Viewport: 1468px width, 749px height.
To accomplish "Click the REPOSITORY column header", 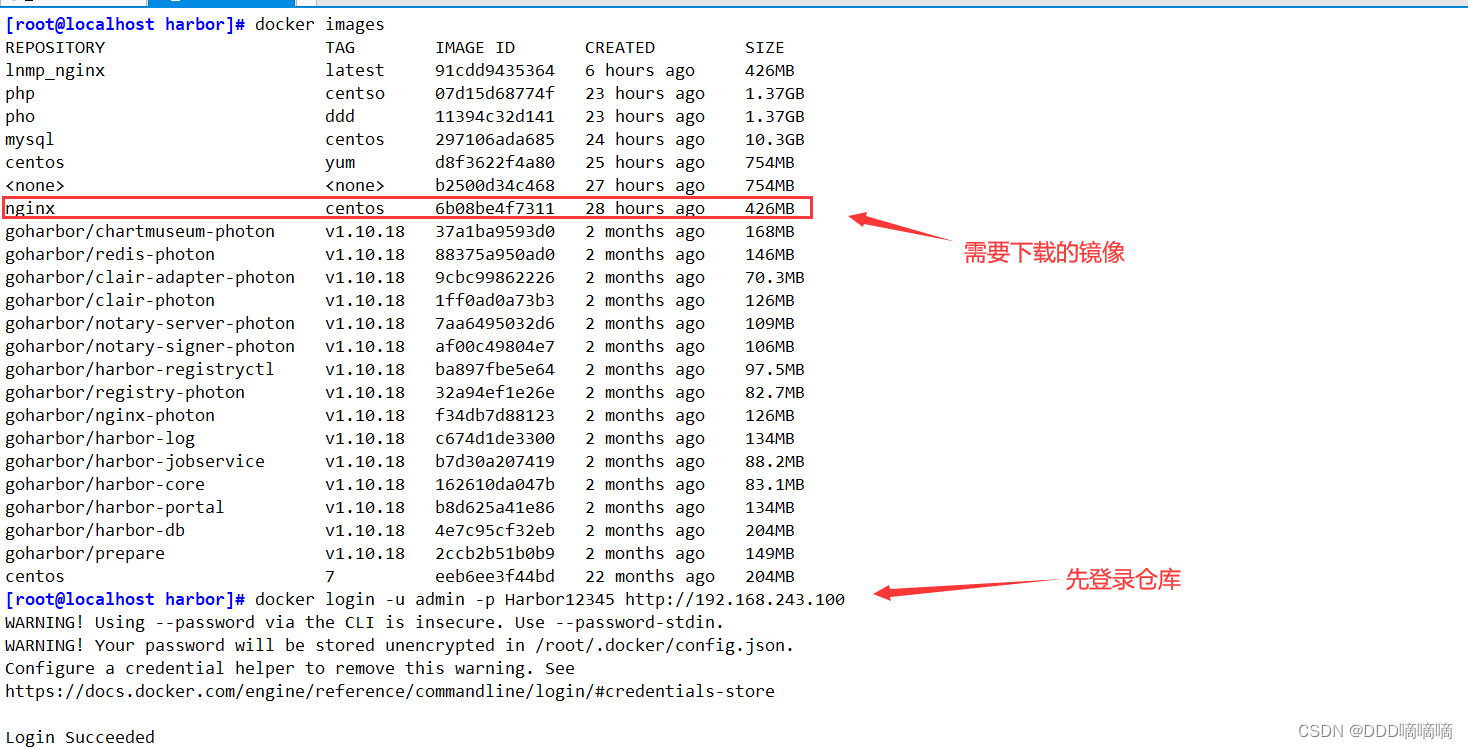I will click(55, 47).
